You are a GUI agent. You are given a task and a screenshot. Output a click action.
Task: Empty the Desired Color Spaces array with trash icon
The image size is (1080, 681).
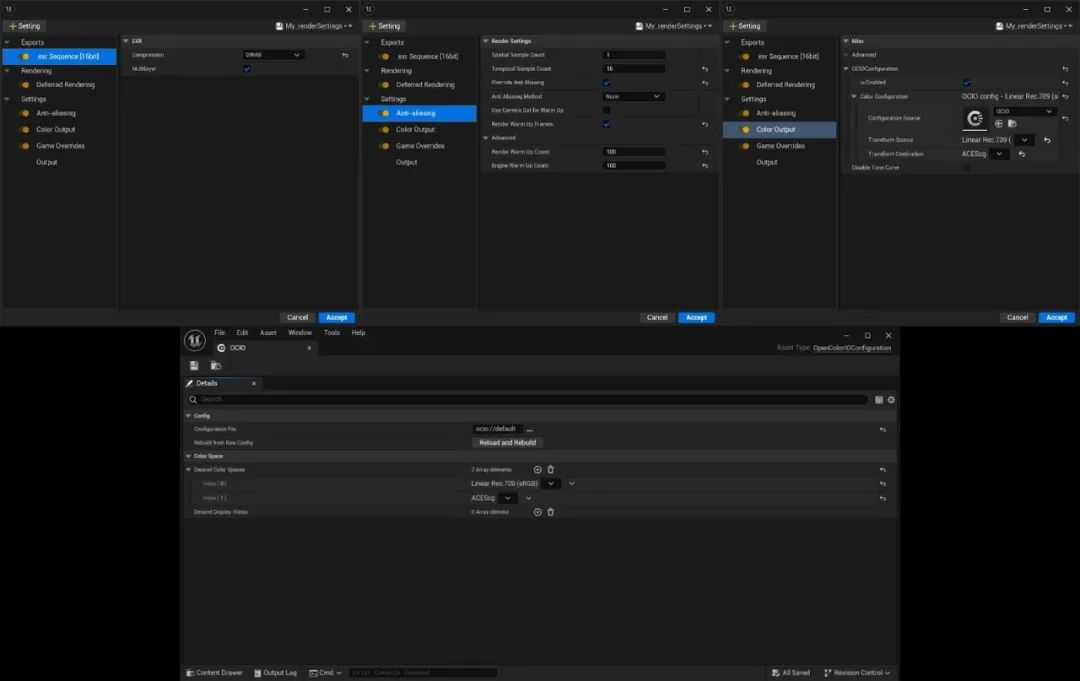click(x=550, y=470)
